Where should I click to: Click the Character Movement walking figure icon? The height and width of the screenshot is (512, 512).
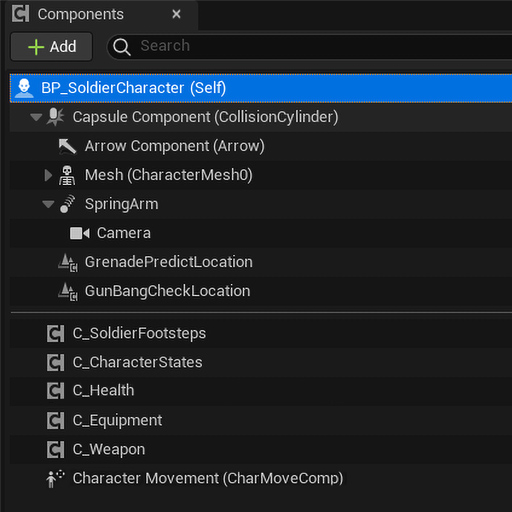(55, 479)
